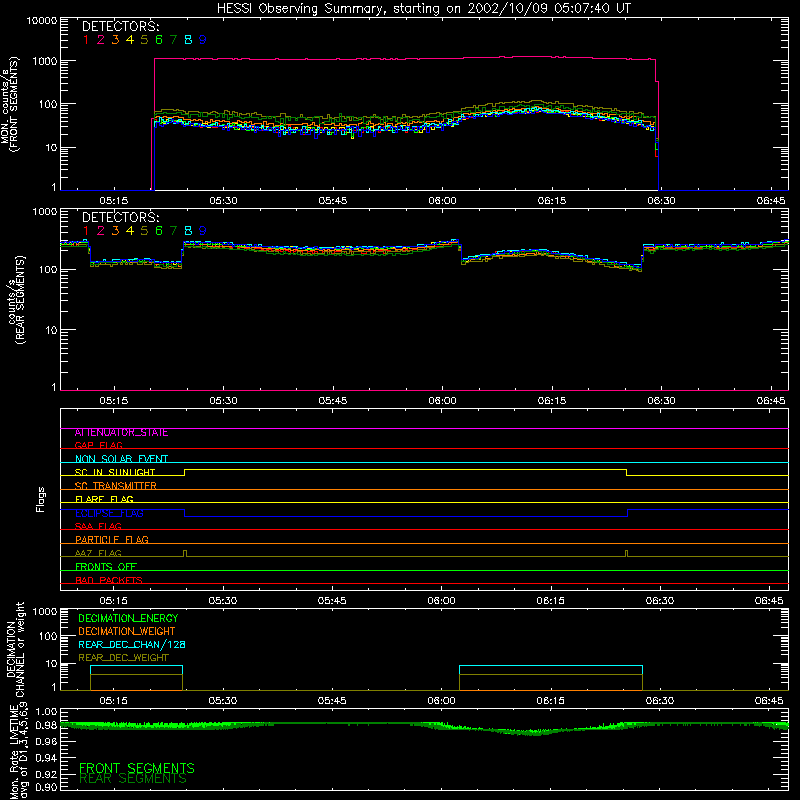Click the DECIMATION_WEIGHT legend entry
This screenshot has width=800, height=800.
[x=127, y=632]
